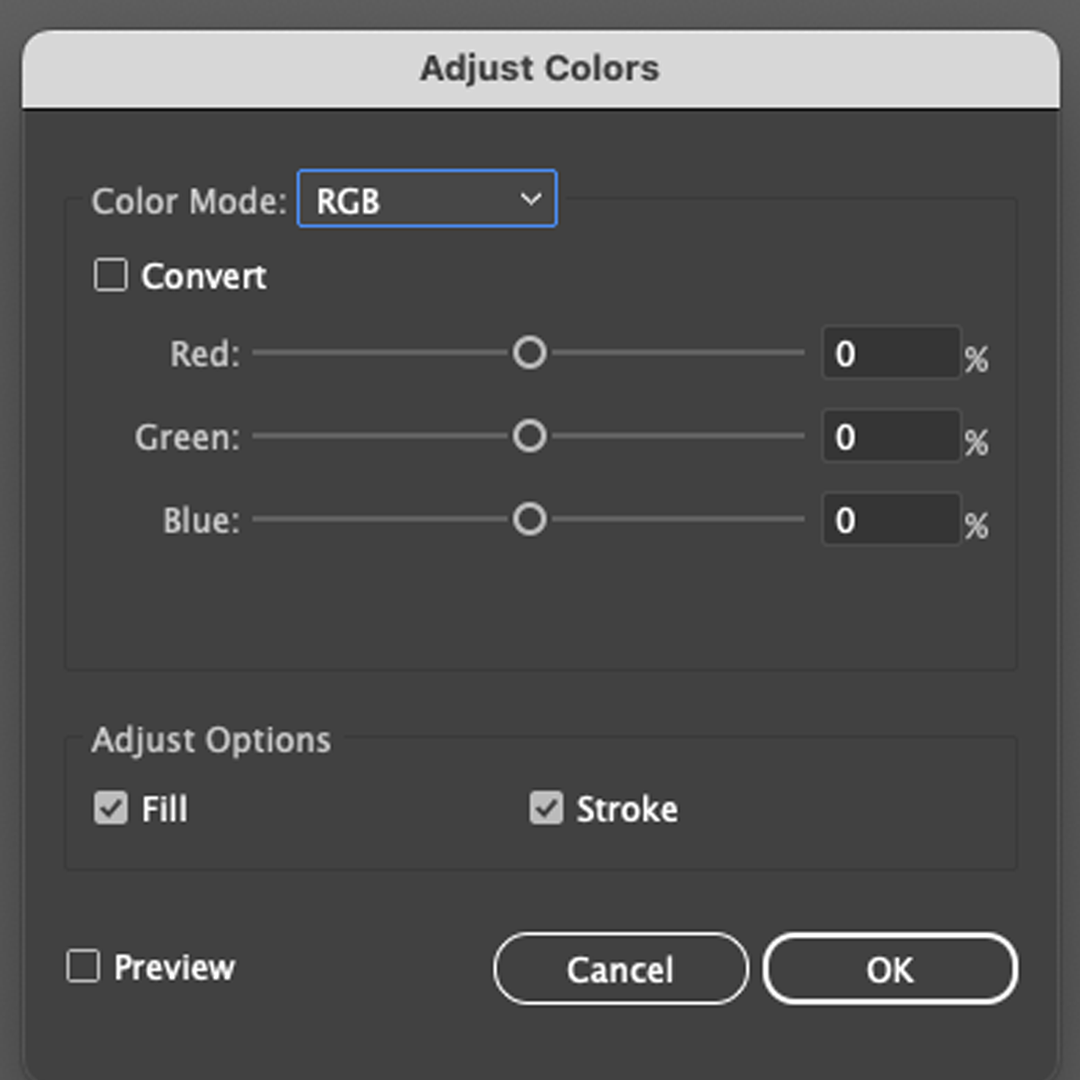Click the Convert label text
The width and height of the screenshot is (1080, 1080).
tap(204, 276)
